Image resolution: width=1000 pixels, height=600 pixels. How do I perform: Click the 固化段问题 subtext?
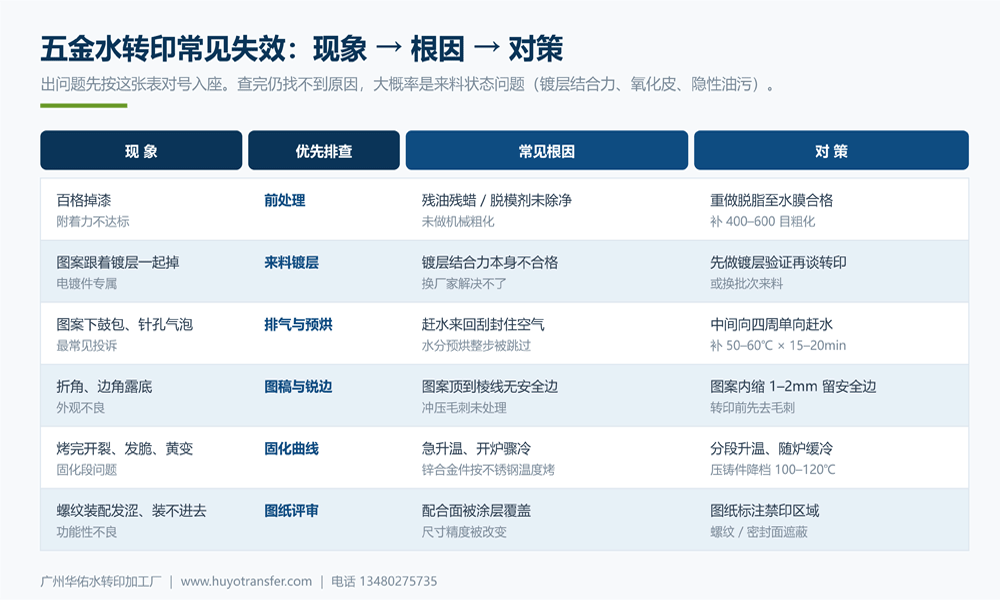pyautogui.click(x=87, y=470)
